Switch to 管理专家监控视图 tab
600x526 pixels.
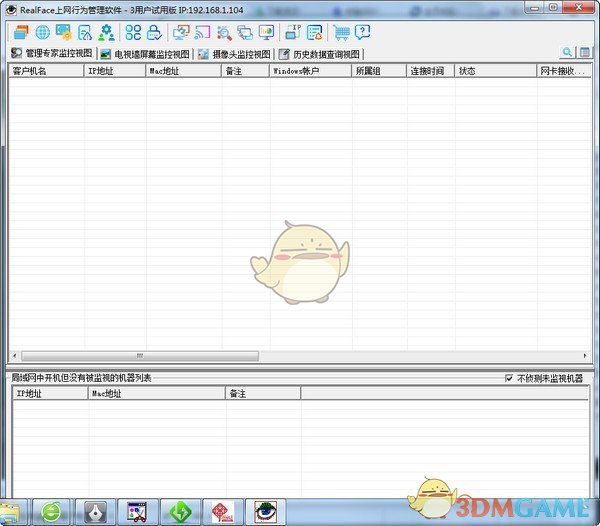(x=52, y=54)
